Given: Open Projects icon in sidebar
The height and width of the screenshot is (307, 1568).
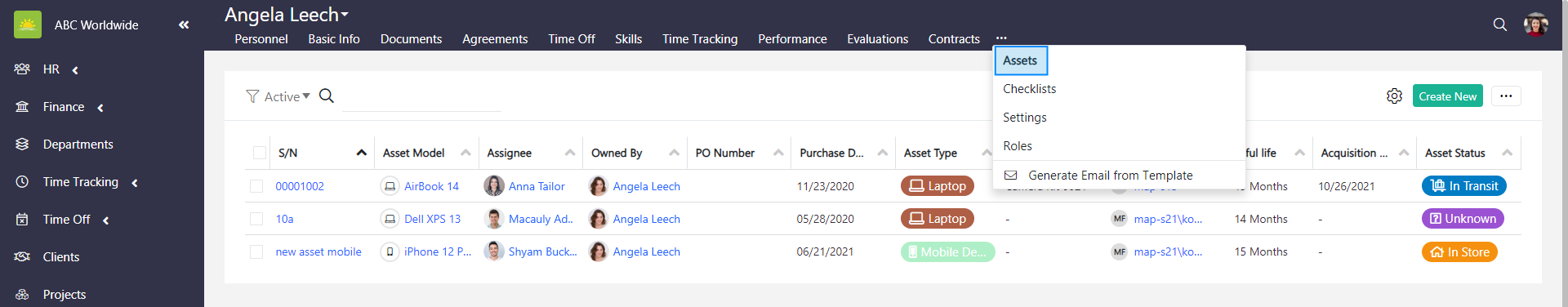Looking at the screenshot, I should (22, 295).
